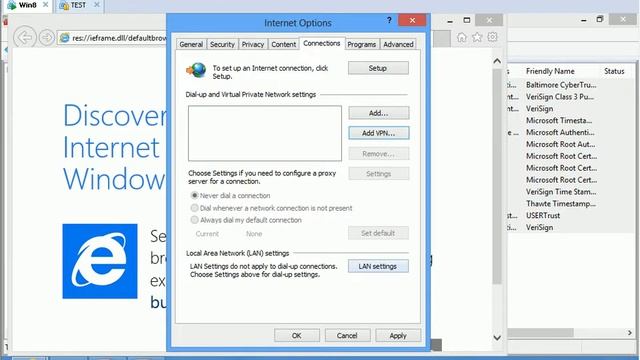640x360 pixels.
Task: Click the Friendly Name column header
Action: [550, 71]
